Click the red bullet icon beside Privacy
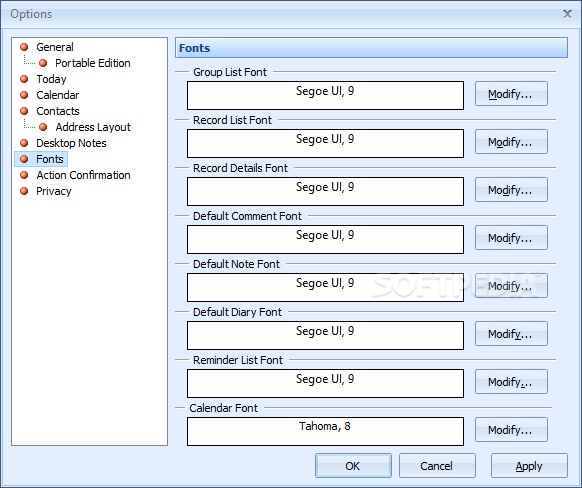 pos(24,191)
